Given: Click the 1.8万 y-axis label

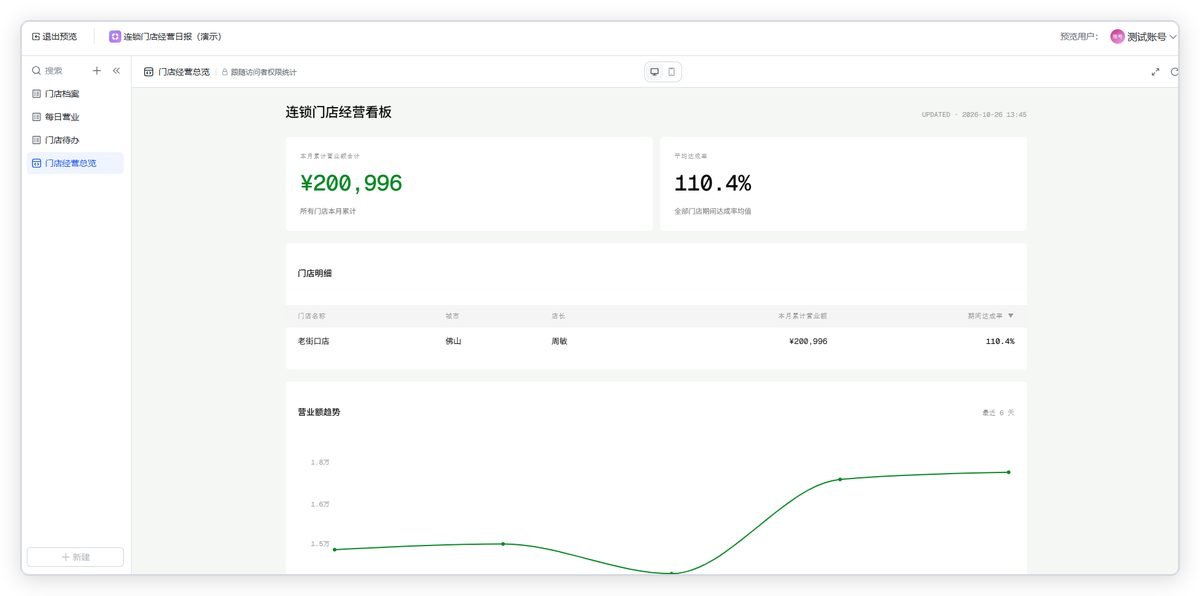Looking at the screenshot, I should (320, 462).
